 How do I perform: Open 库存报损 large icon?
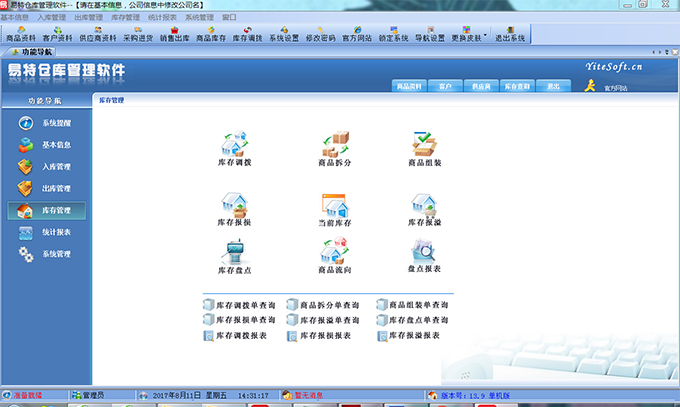click(234, 209)
